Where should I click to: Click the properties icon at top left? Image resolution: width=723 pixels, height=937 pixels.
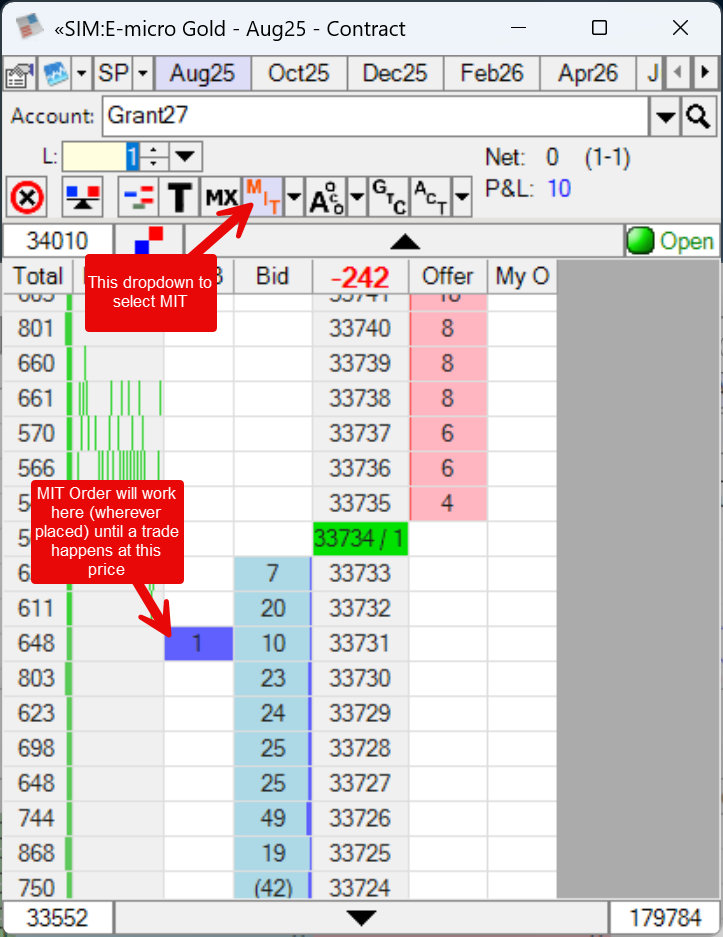(x=18, y=73)
